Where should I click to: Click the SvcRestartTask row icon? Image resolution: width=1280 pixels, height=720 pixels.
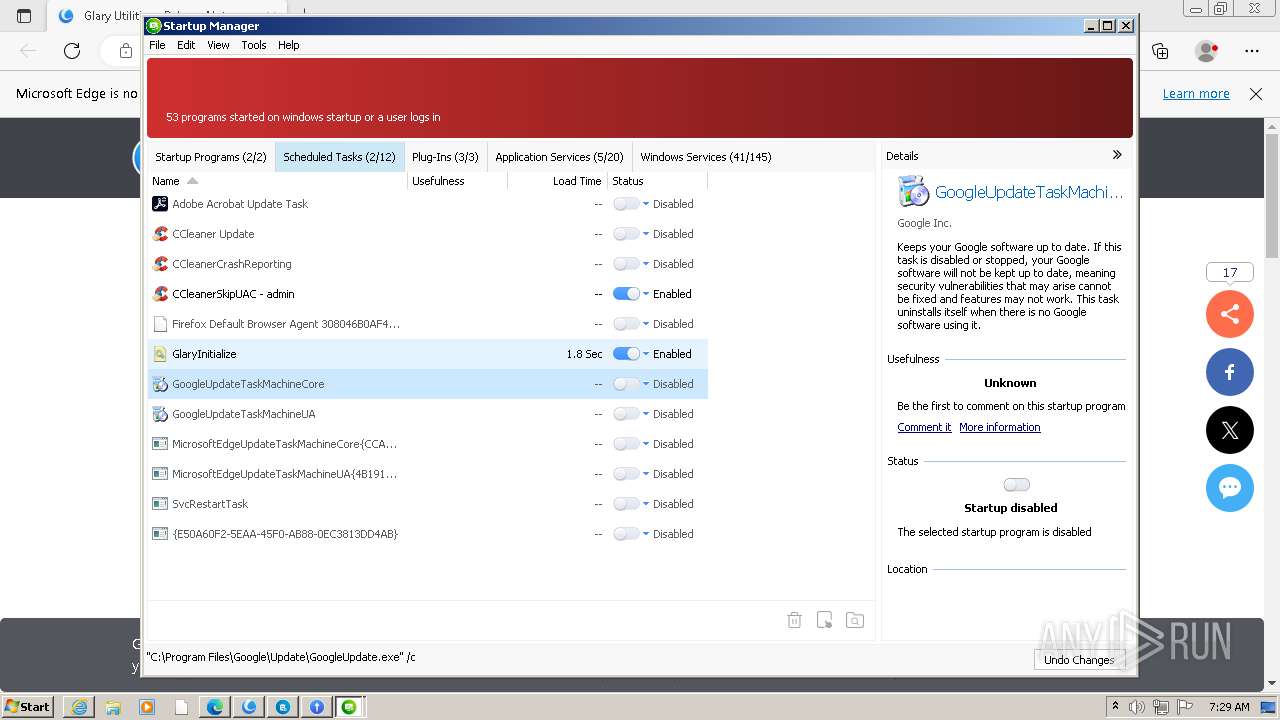(x=160, y=504)
